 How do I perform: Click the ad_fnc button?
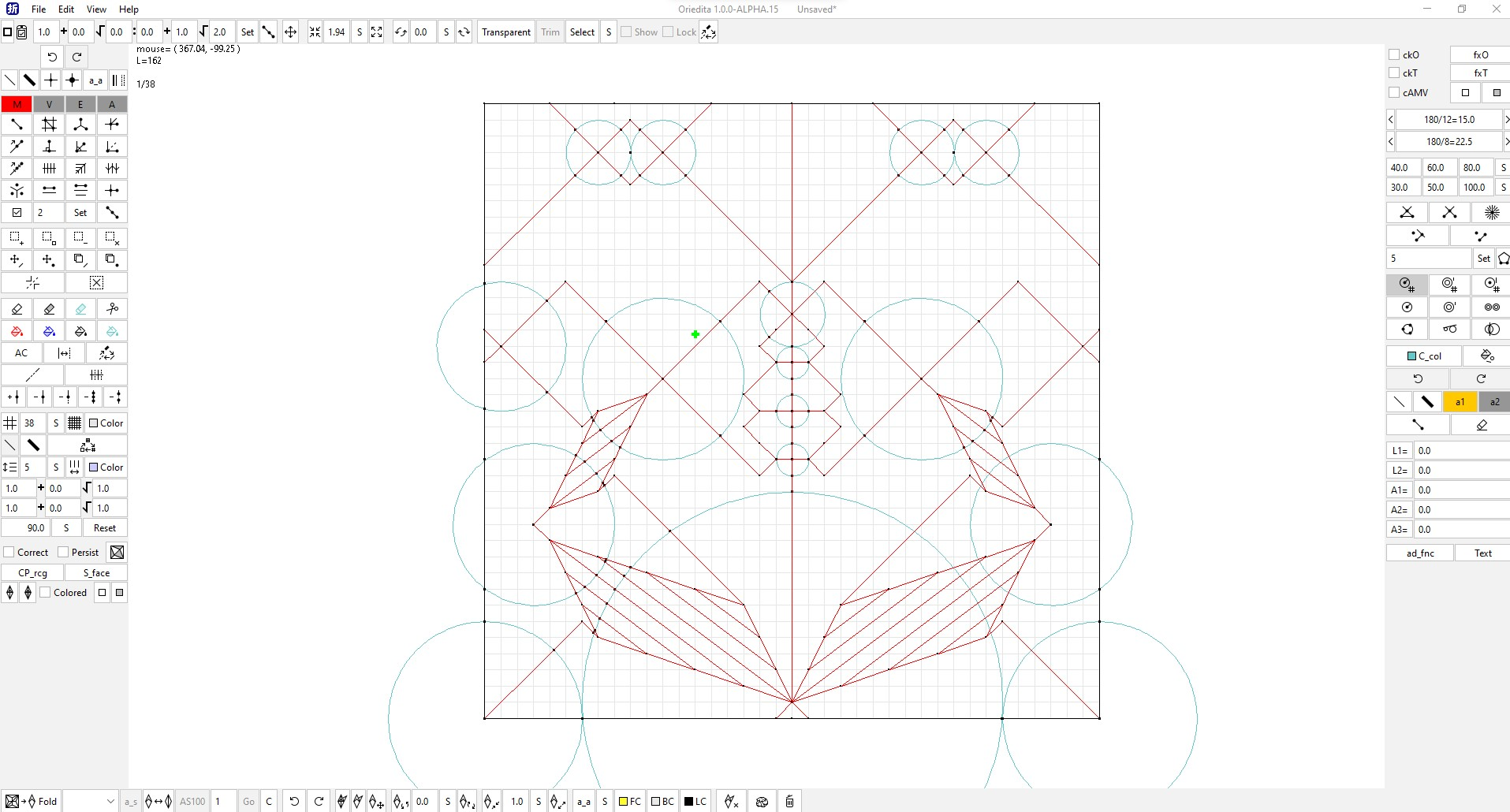1420,553
